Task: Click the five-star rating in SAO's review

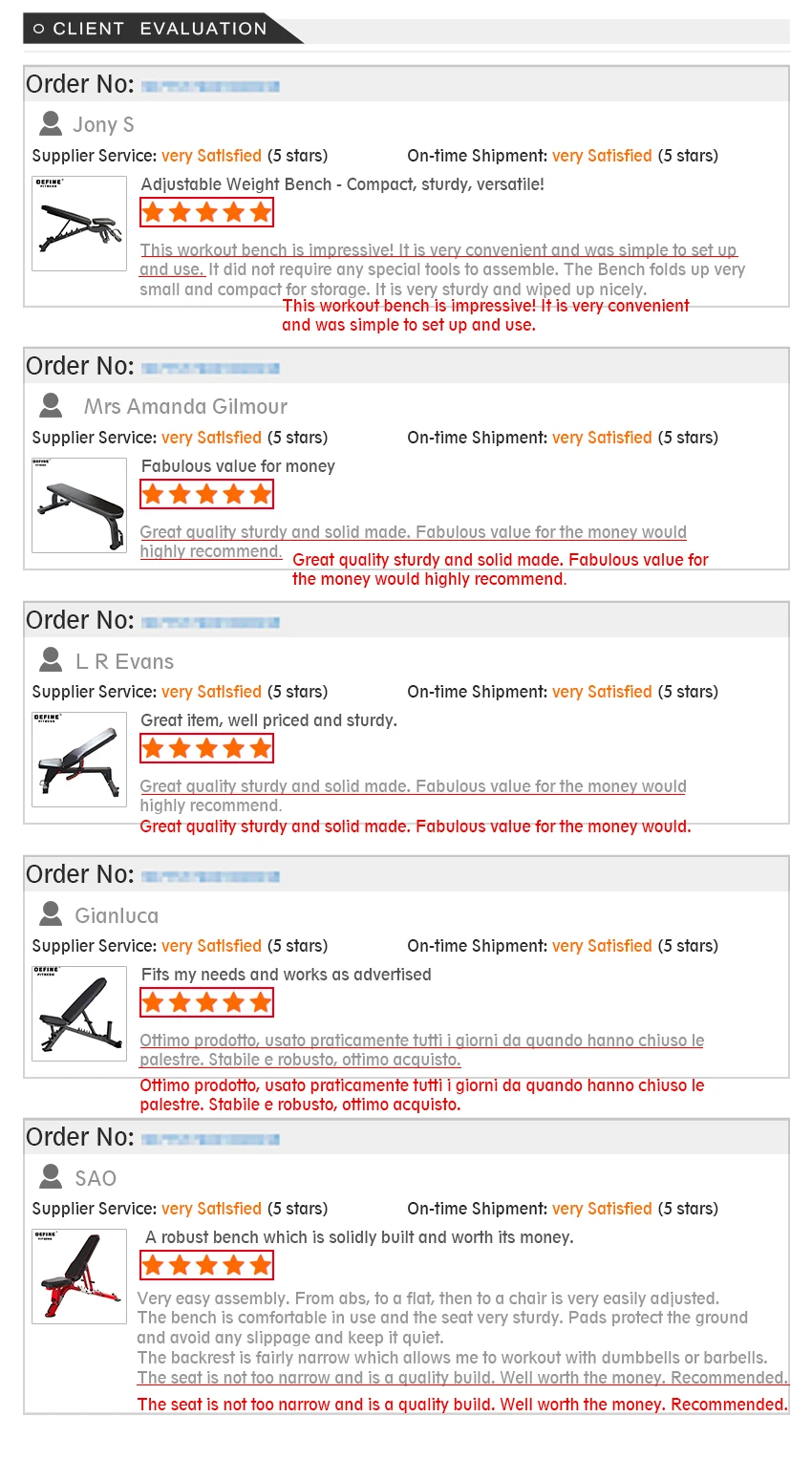Action: 206,1265
